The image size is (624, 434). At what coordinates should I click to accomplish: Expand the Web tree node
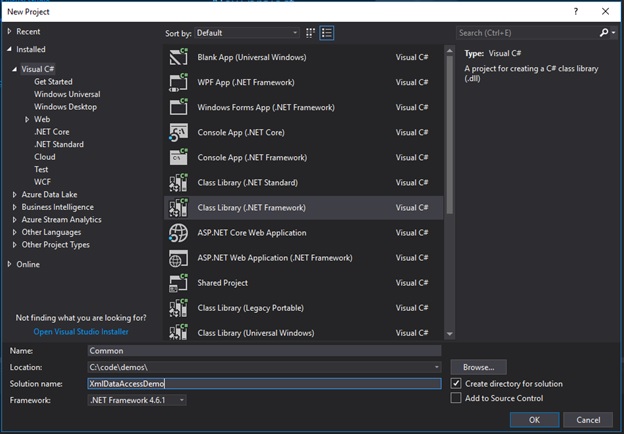coord(27,119)
